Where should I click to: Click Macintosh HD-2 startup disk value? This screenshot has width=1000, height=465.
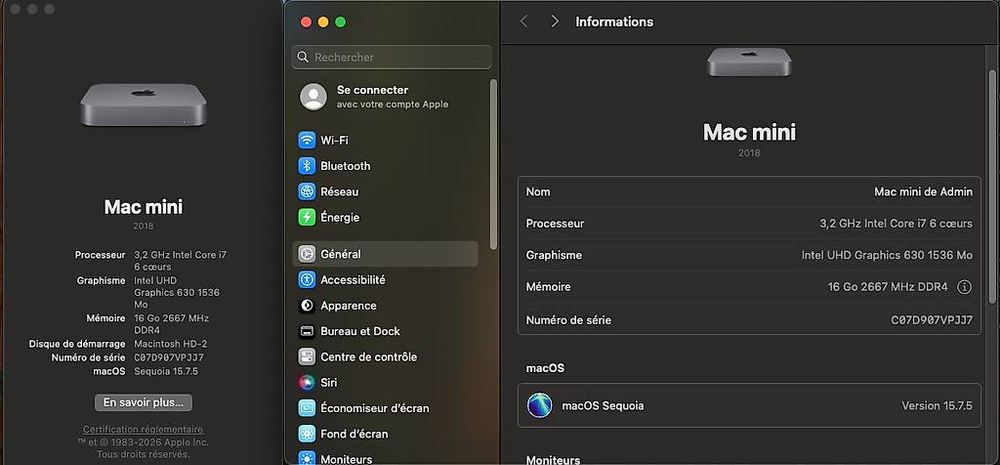pyautogui.click(x=170, y=344)
